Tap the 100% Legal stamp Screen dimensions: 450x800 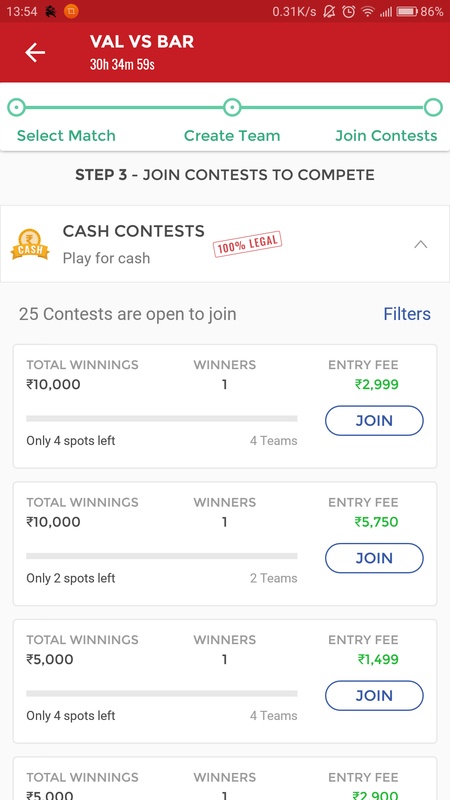pyautogui.click(x=247, y=244)
